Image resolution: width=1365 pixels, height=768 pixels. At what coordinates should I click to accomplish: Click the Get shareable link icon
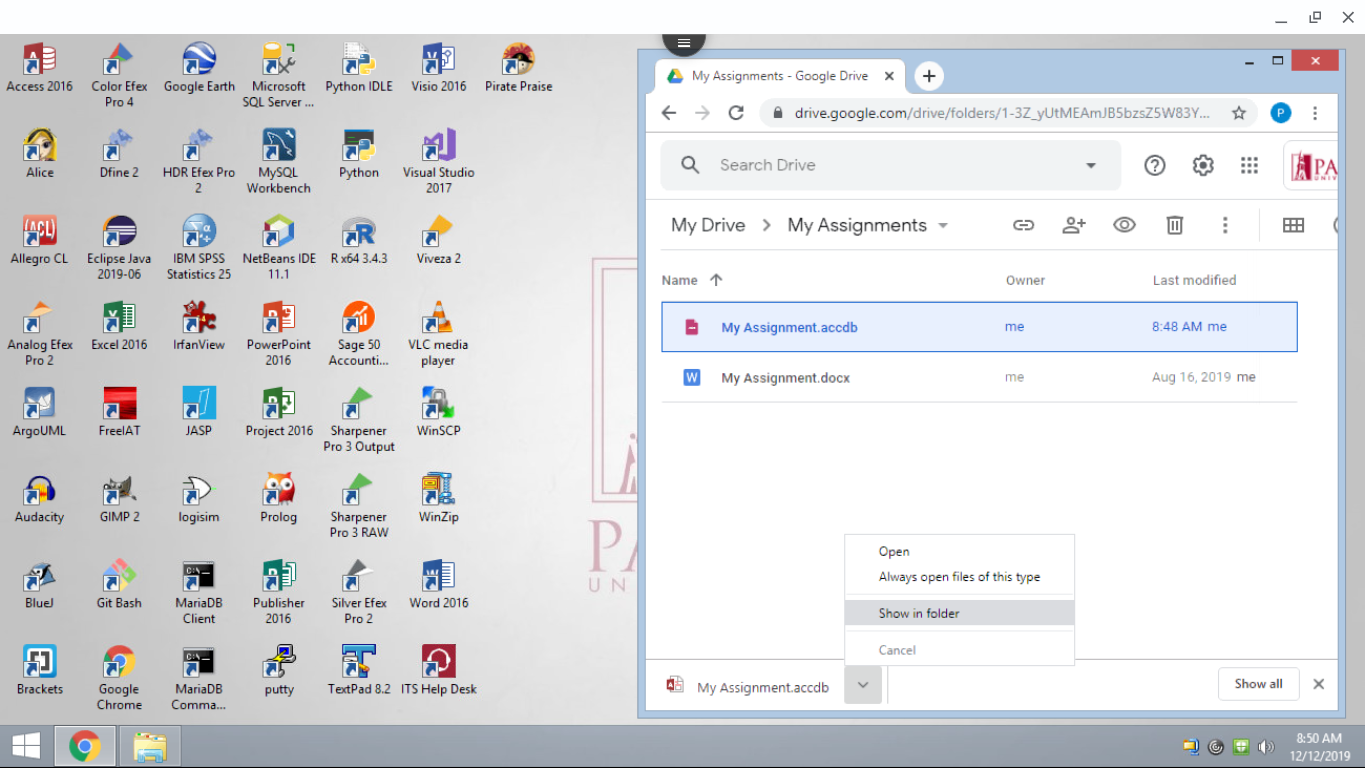pos(1023,225)
